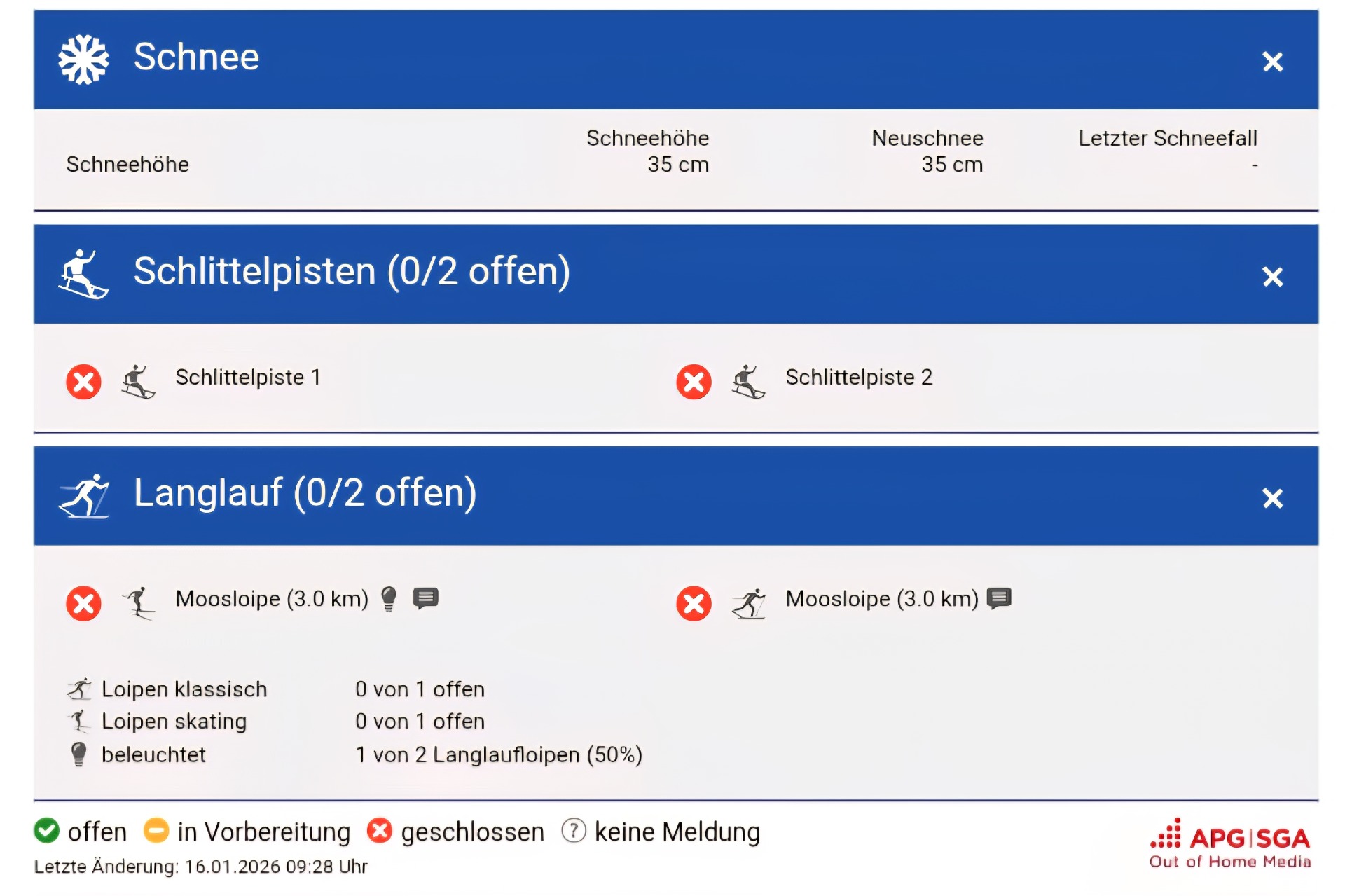Open the comment icon for second Moosloipe
The image size is (1345, 896).
point(999,598)
